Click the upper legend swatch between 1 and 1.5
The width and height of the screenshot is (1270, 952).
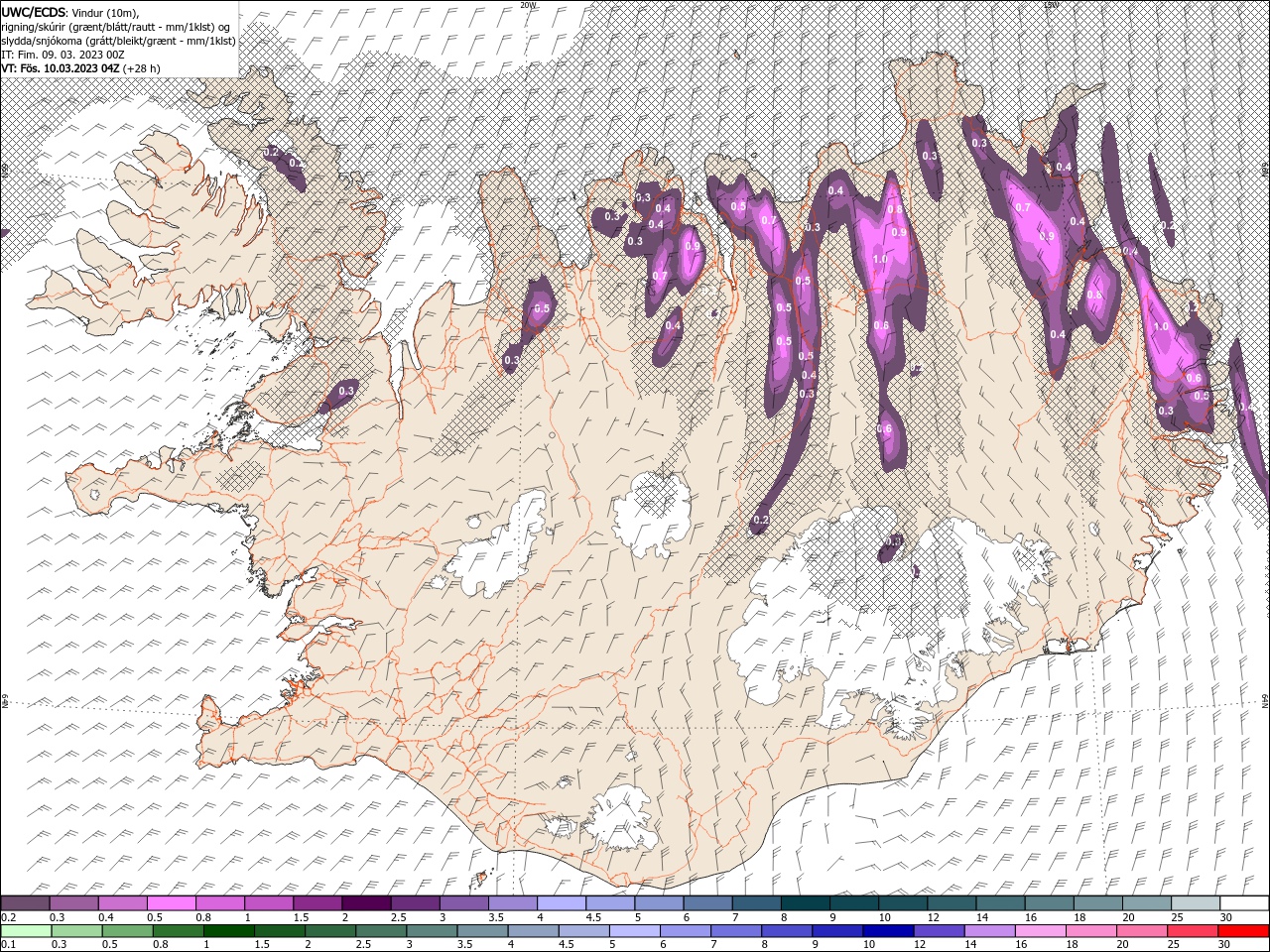[269, 903]
